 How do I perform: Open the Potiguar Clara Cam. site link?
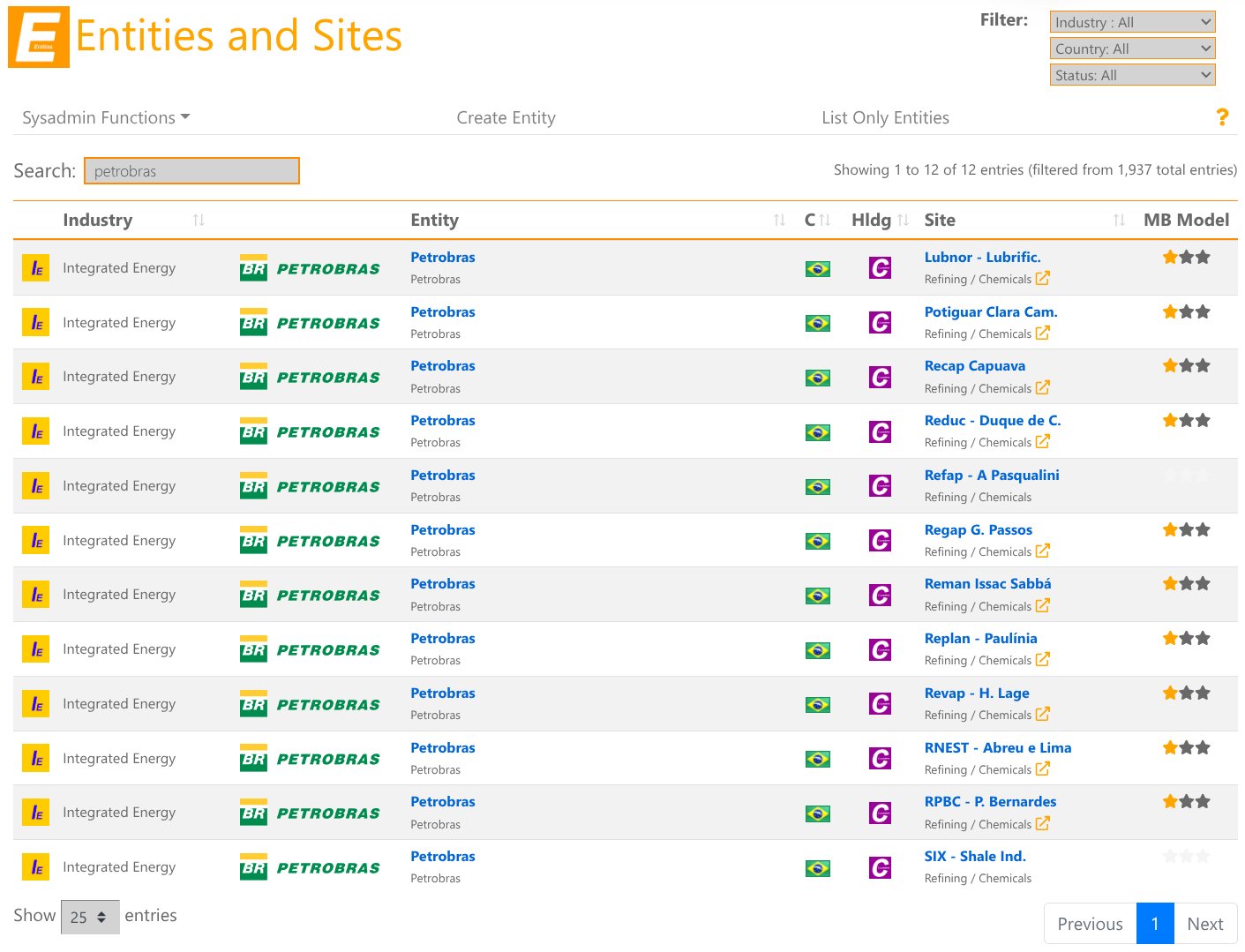[x=991, y=311]
